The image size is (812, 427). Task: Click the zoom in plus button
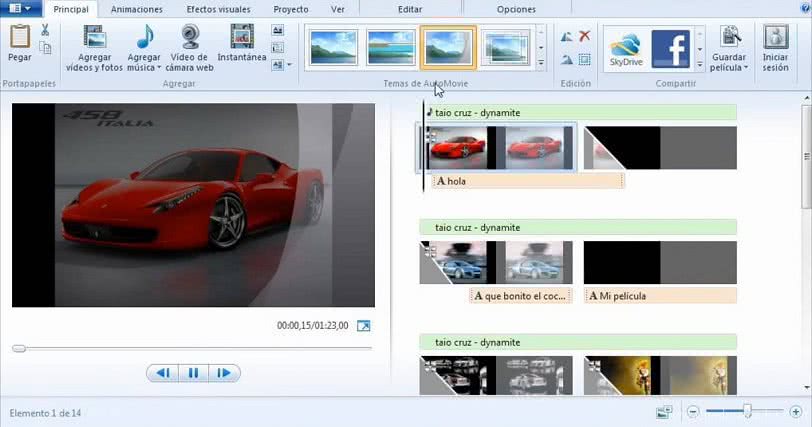click(x=795, y=411)
